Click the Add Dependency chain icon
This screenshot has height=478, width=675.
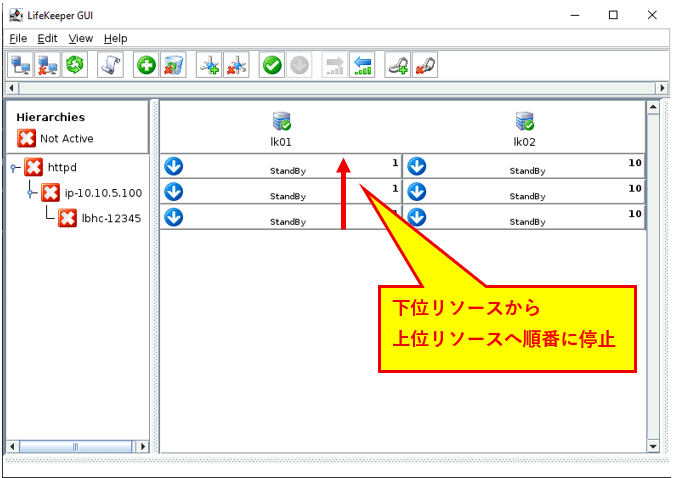(398, 65)
